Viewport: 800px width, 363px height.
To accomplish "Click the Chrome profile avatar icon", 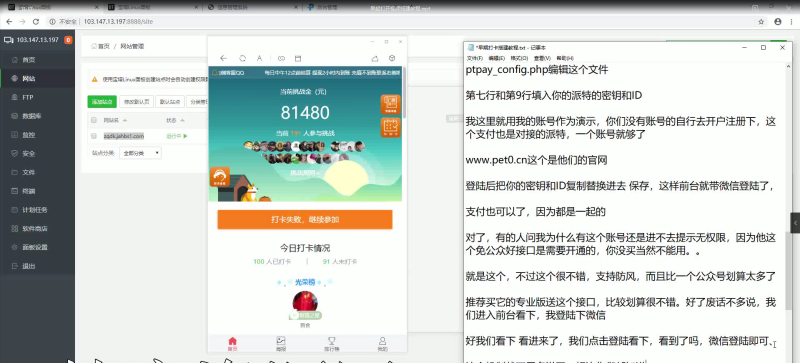I will (x=778, y=21).
